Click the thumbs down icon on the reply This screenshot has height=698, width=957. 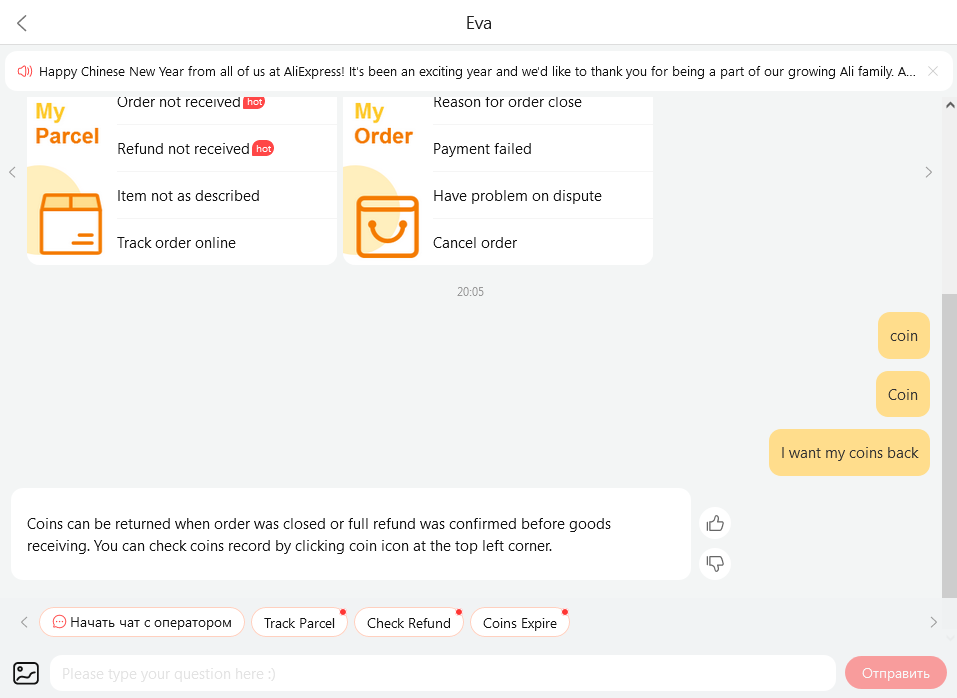(x=715, y=563)
